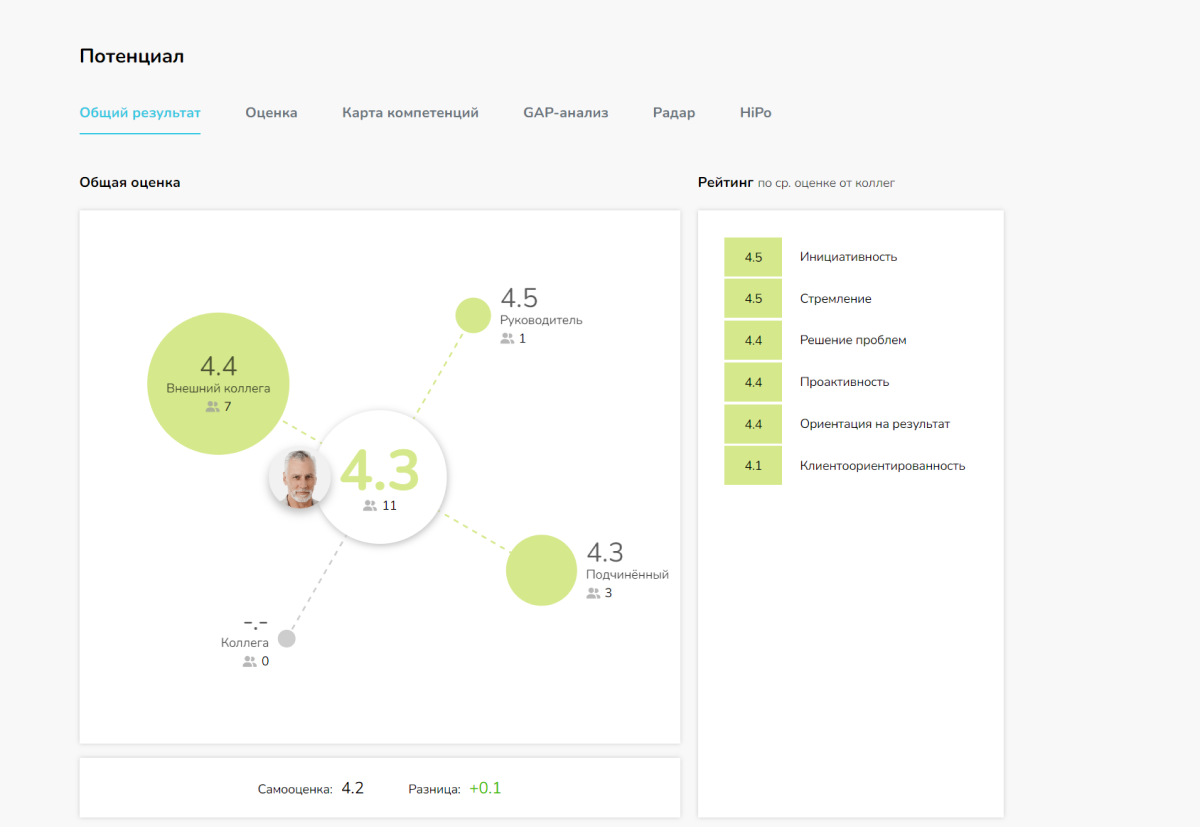Viewport: 1200px width, 827px height.
Task: Click the 4.1 swatch beside Клиентоориентированность
Action: click(753, 466)
